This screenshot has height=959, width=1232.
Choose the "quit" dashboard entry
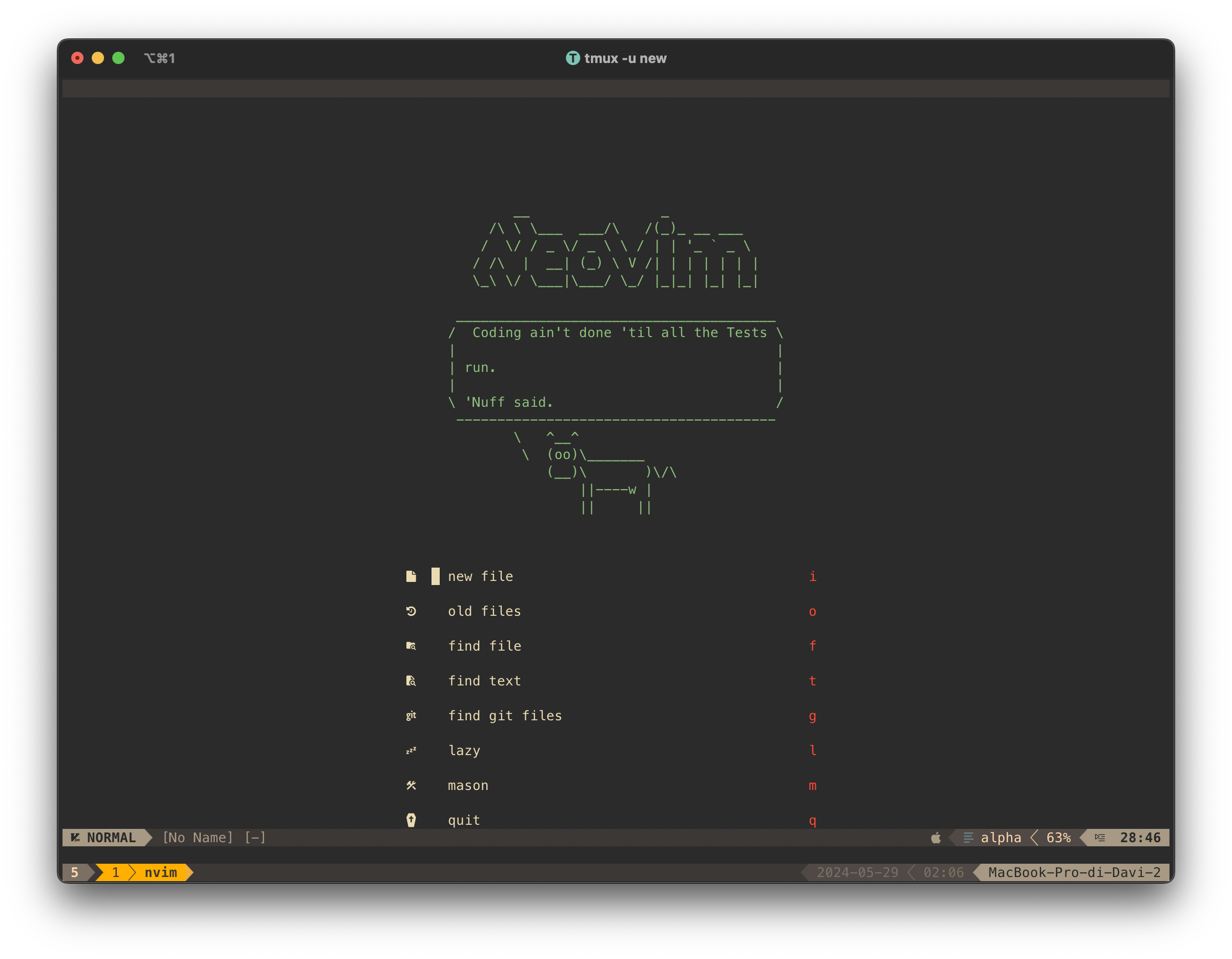(464, 820)
